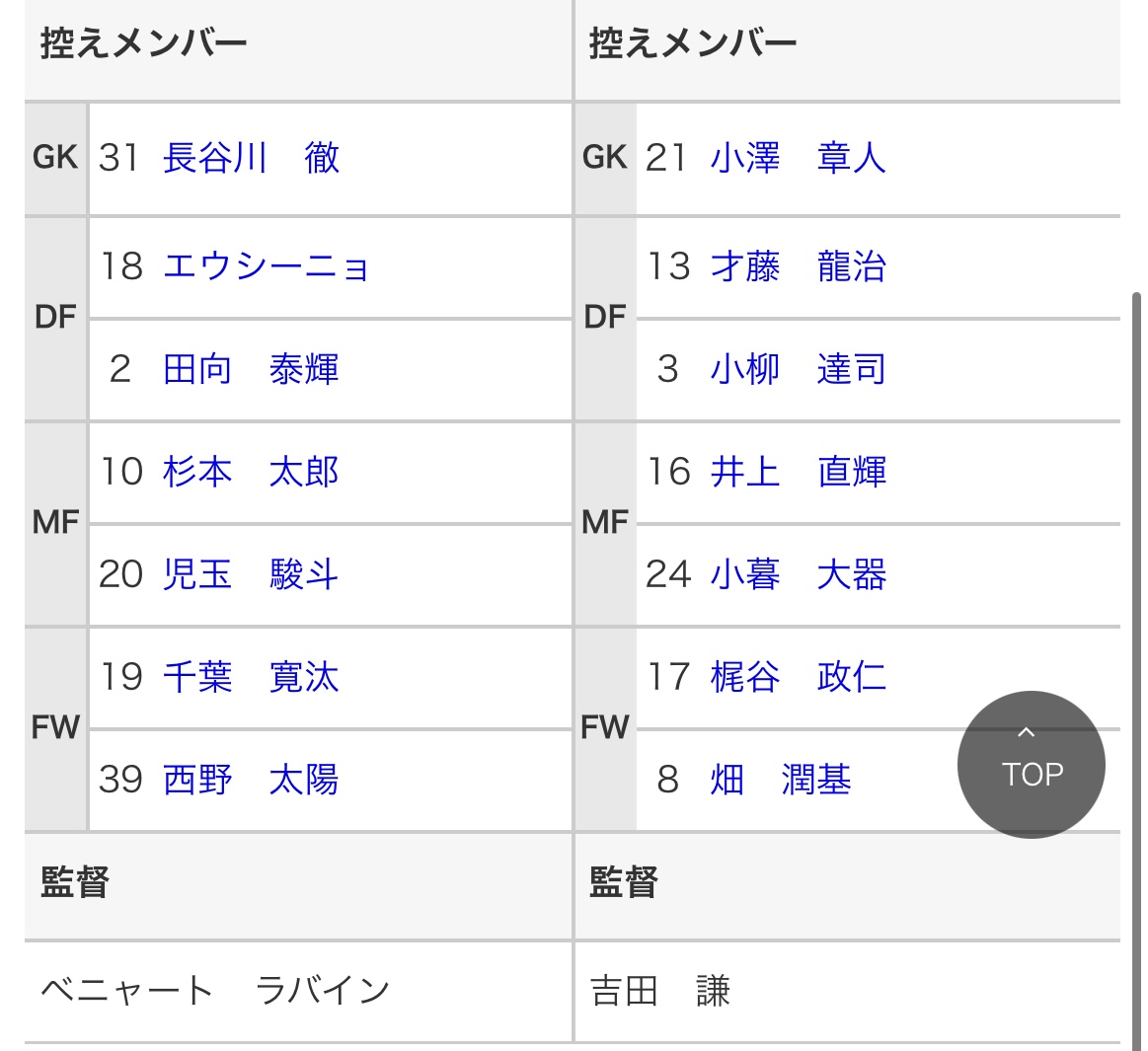Click defender 才藤 龍治 link
The image size is (1148, 1051).
pyautogui.click(x=798, y=266)
